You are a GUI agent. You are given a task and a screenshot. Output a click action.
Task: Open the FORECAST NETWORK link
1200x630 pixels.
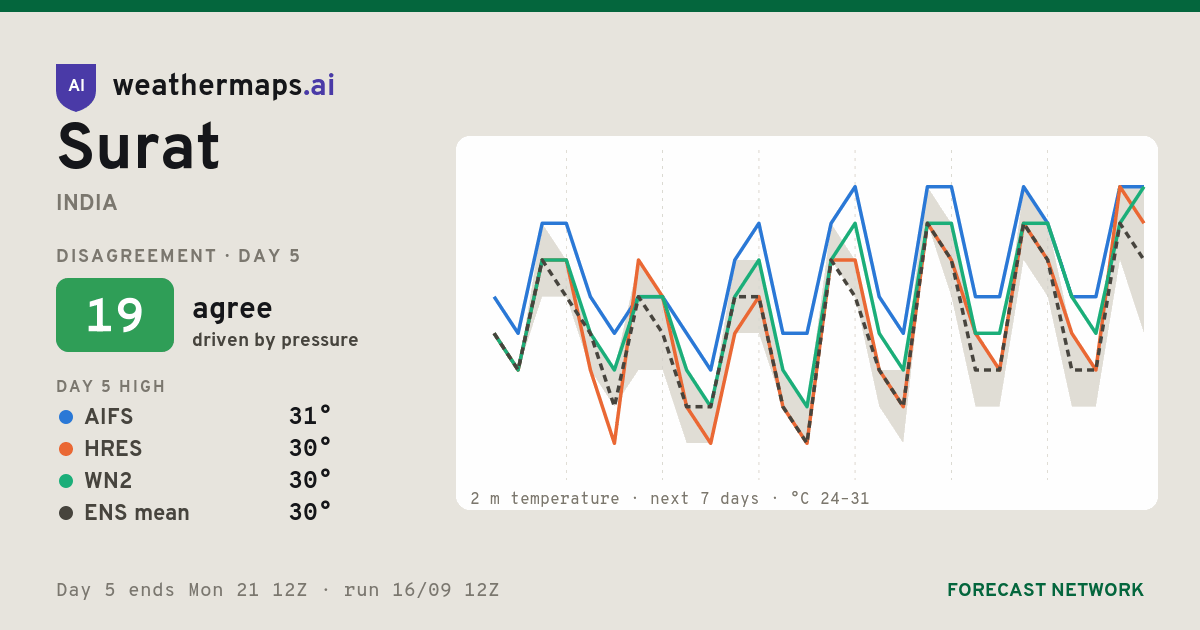[1045, 590]
